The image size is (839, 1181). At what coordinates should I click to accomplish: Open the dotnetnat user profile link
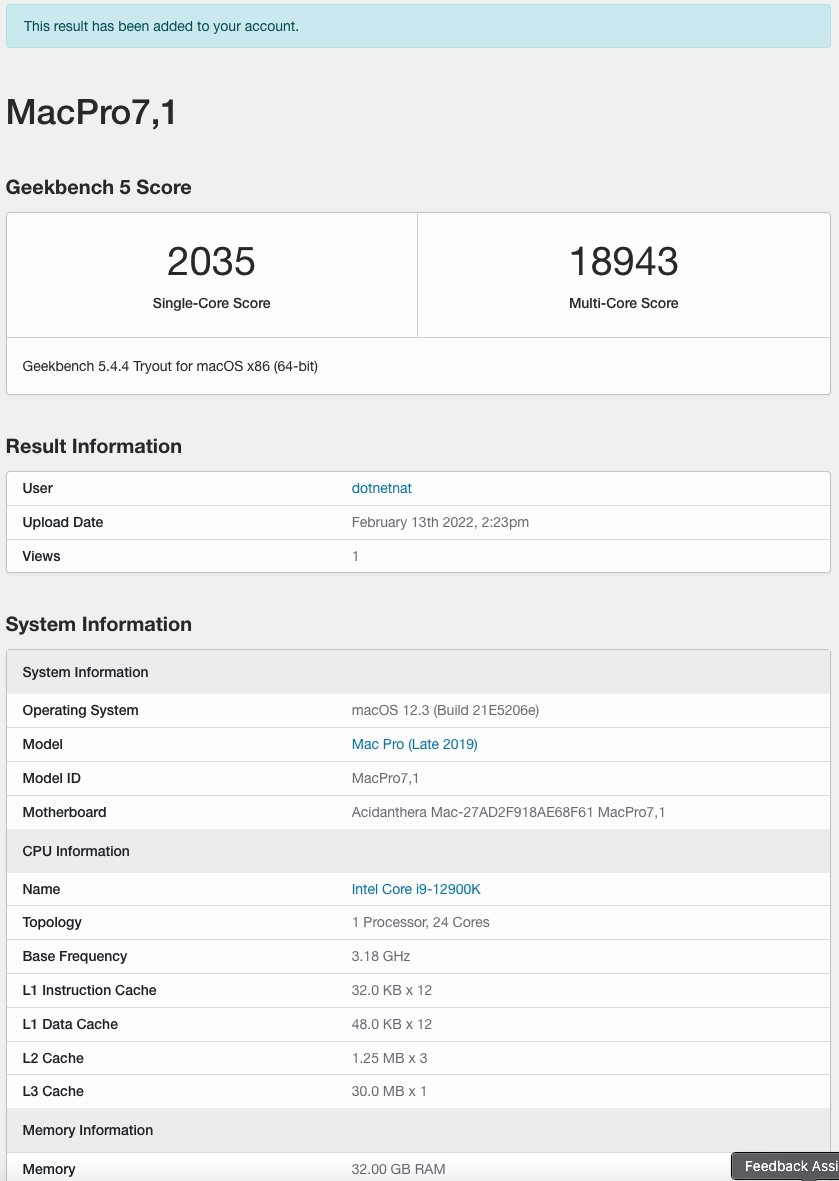click(381, 488)
